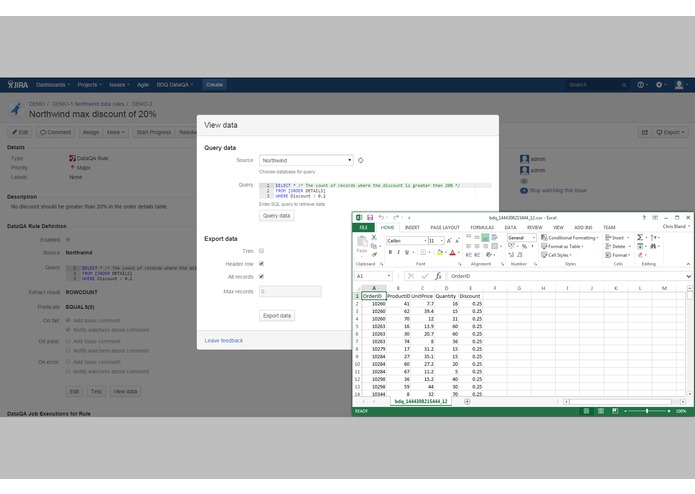
Task: Click the Percent Style icon
Action: click(524, 246)
